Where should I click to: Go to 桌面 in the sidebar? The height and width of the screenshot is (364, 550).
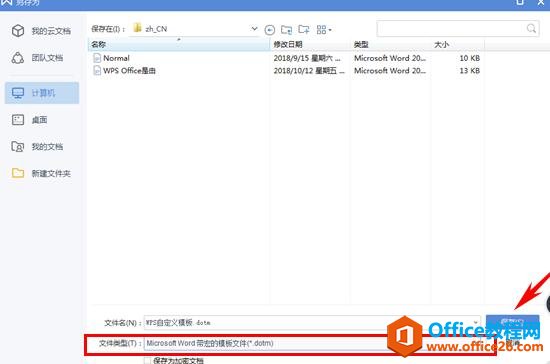pos(29,120)
